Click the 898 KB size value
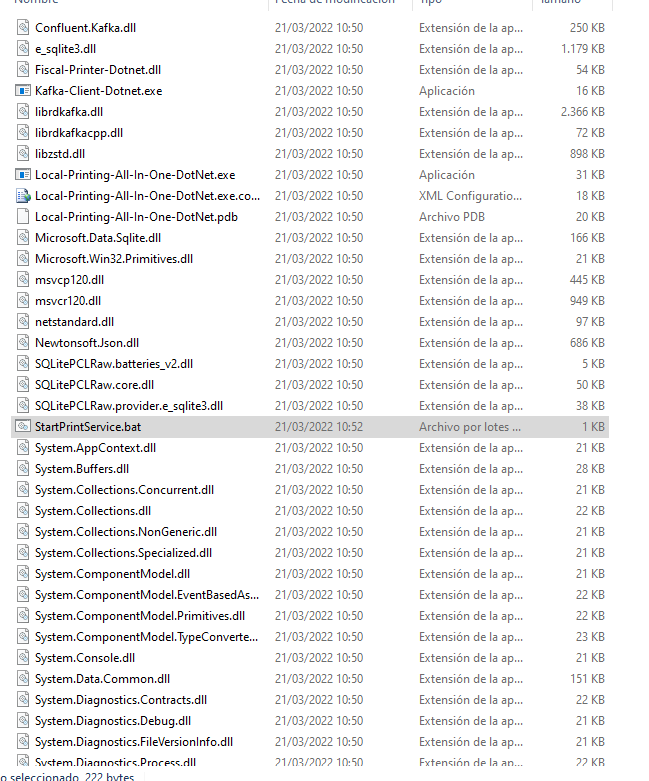 pyautogui.click(x=587, y=154)
